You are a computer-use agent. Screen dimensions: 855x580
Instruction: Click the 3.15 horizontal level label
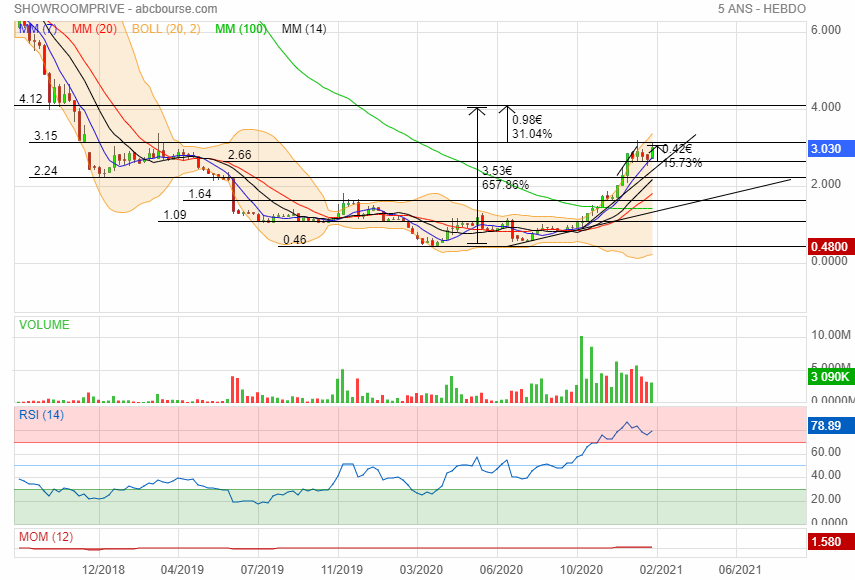pyautogui.click(x=45, y=136)
